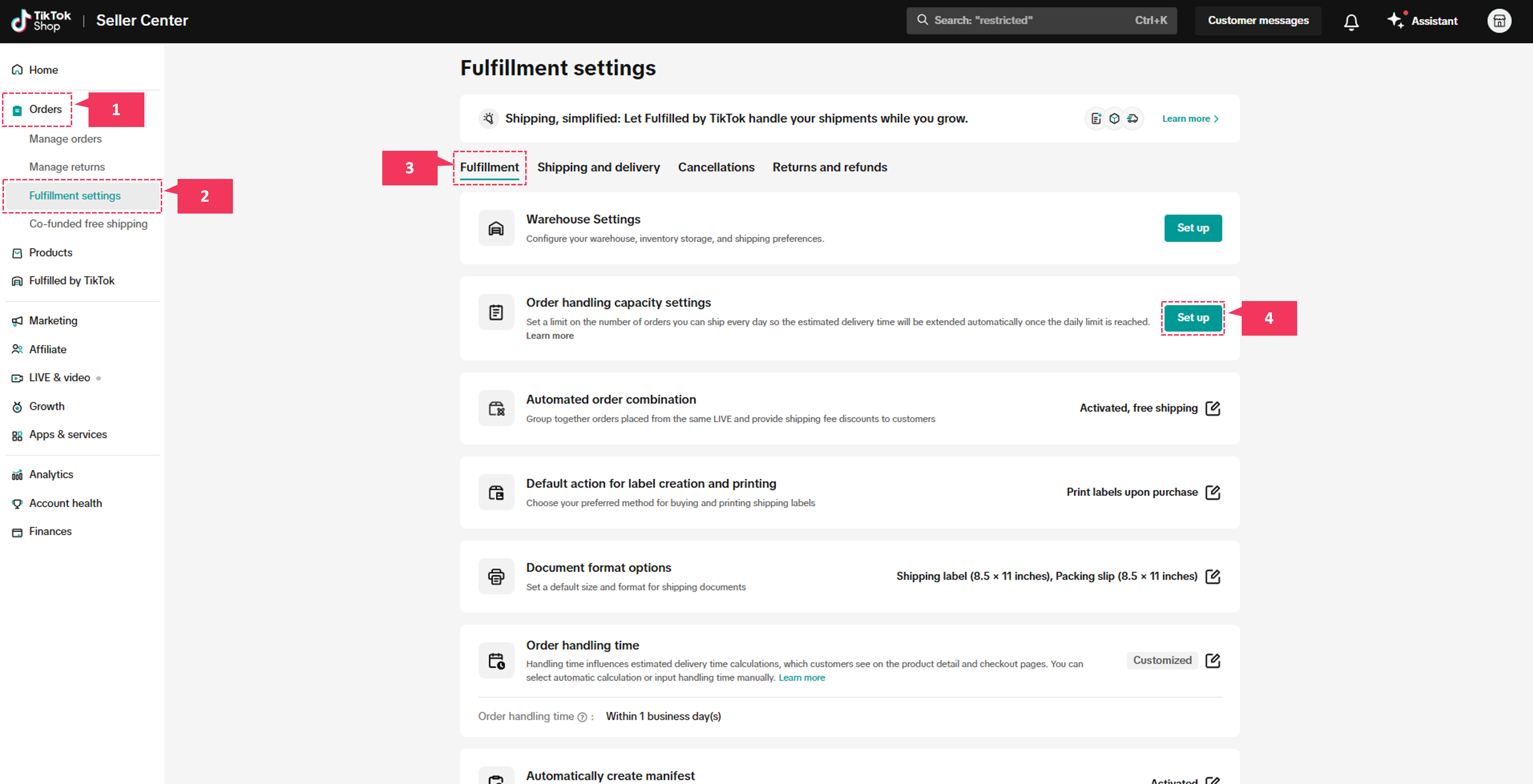This screenshot has height=784, width=1533.
Task: Click the TikTok Shop logo
Action: point(41,20)
